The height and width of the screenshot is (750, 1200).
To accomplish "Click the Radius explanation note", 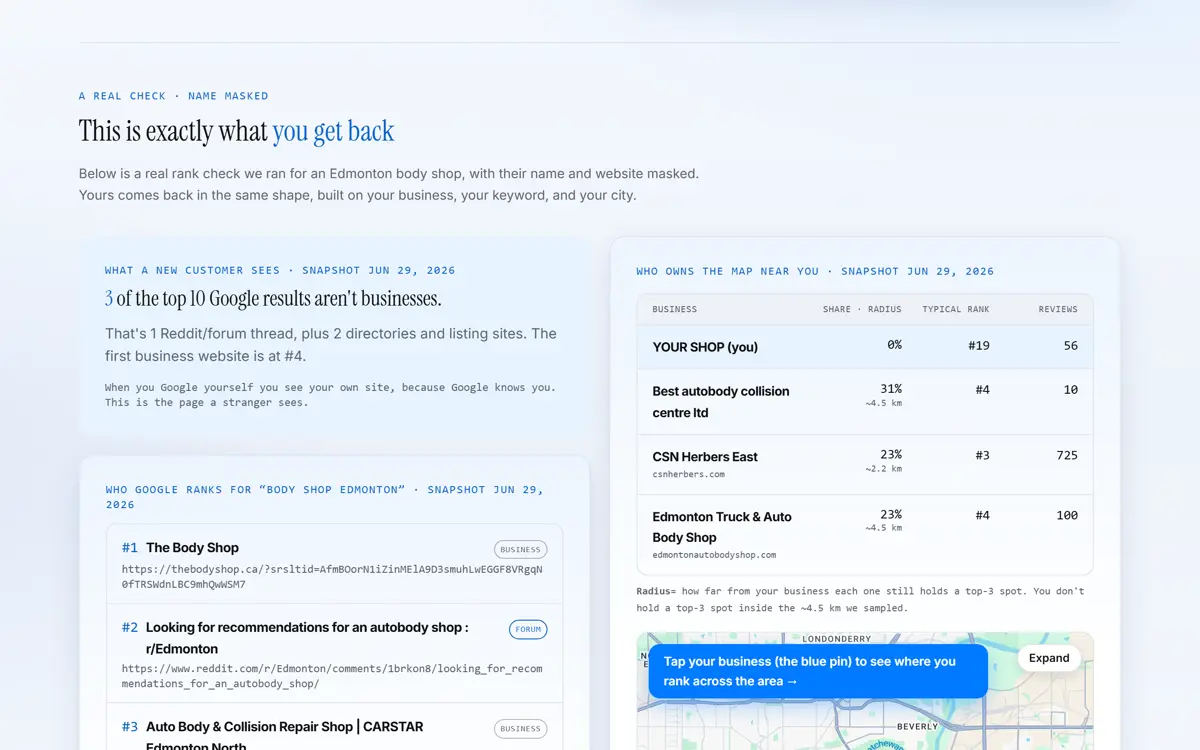I will [860, 599].
